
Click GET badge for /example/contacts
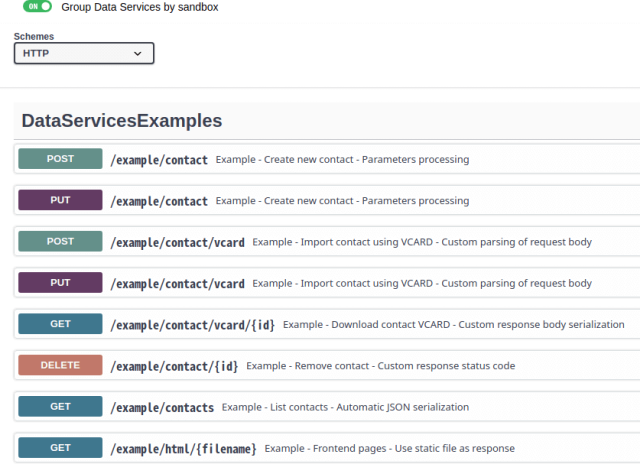(60, 407)
